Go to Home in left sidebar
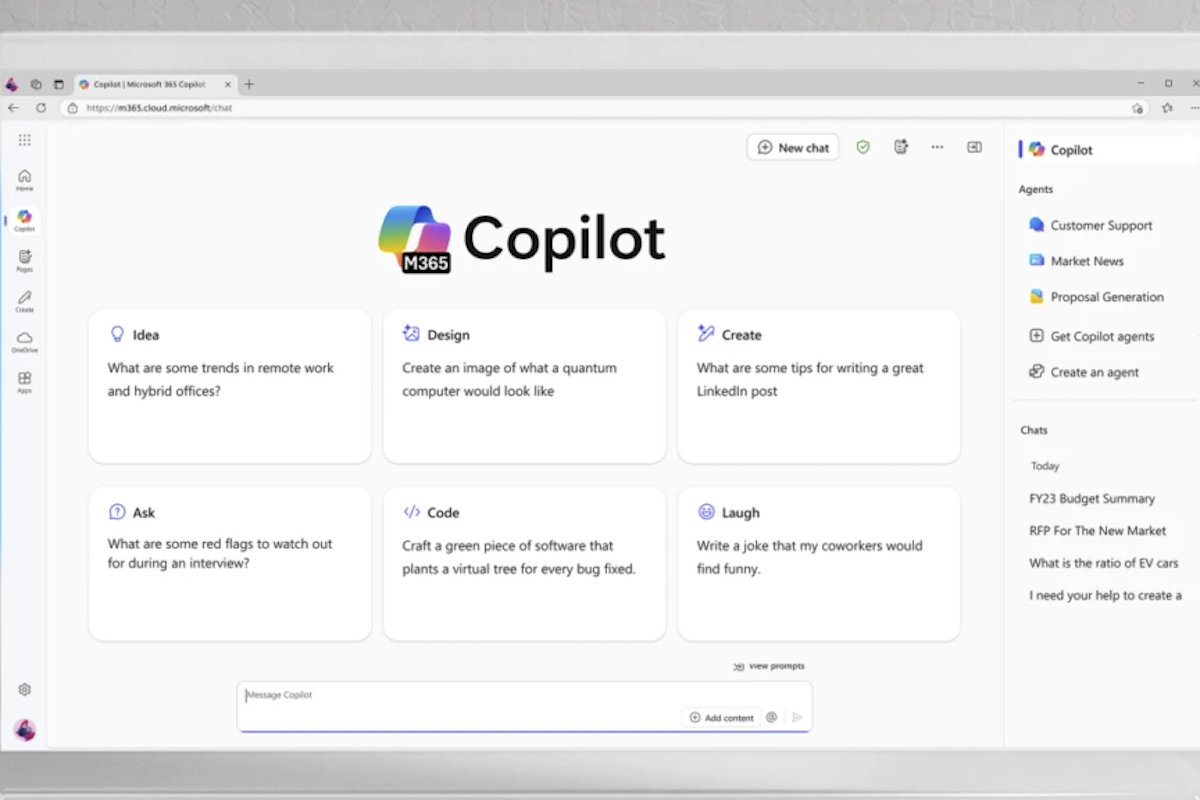This screenshot has width=1200, height=800. (x=25, y=180)
